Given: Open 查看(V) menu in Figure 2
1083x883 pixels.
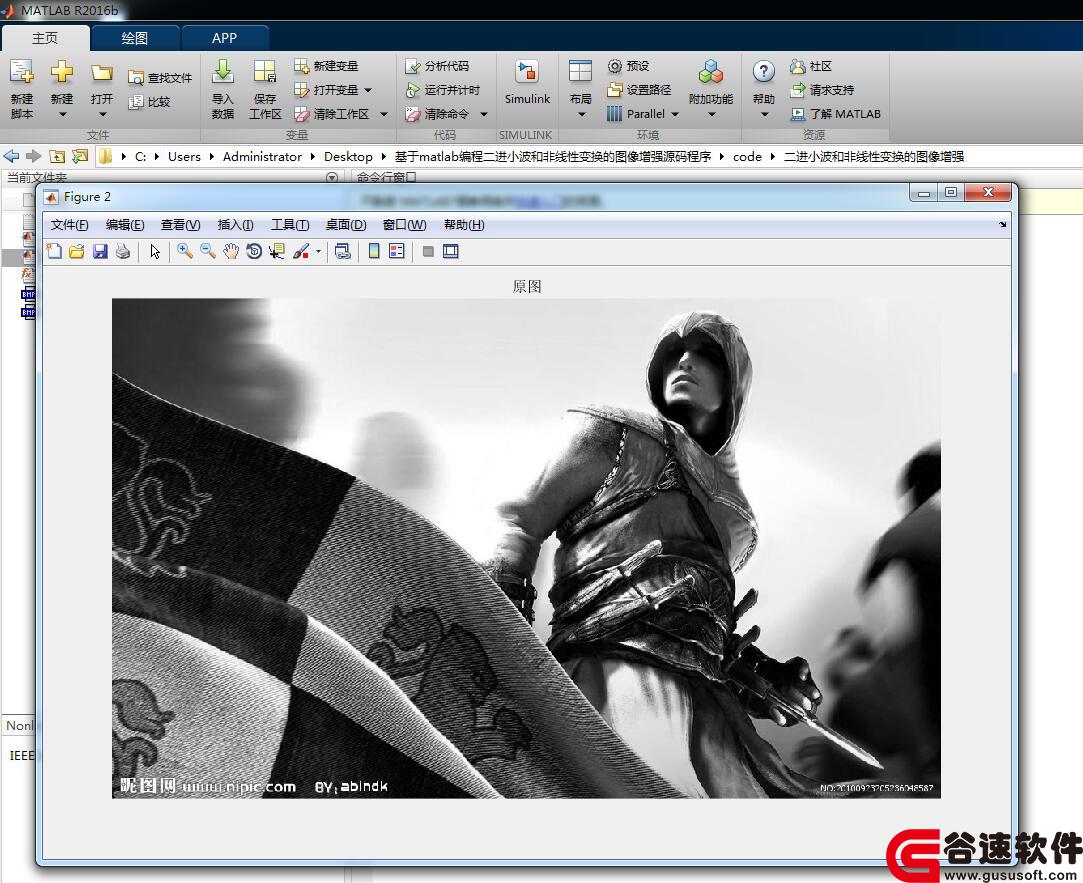Looking at the screenshot, I should [x=180, y=225].
